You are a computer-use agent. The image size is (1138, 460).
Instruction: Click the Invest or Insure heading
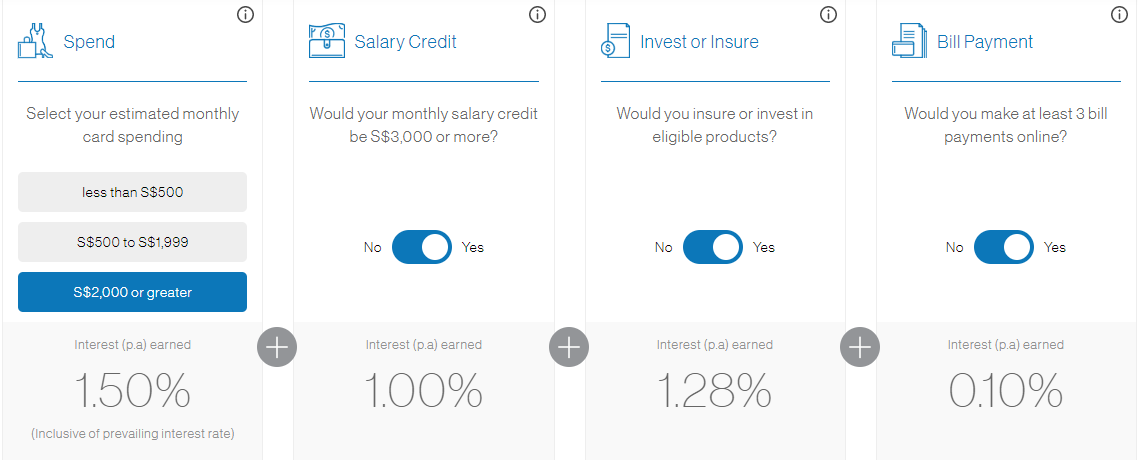click(x=699, y=42)
